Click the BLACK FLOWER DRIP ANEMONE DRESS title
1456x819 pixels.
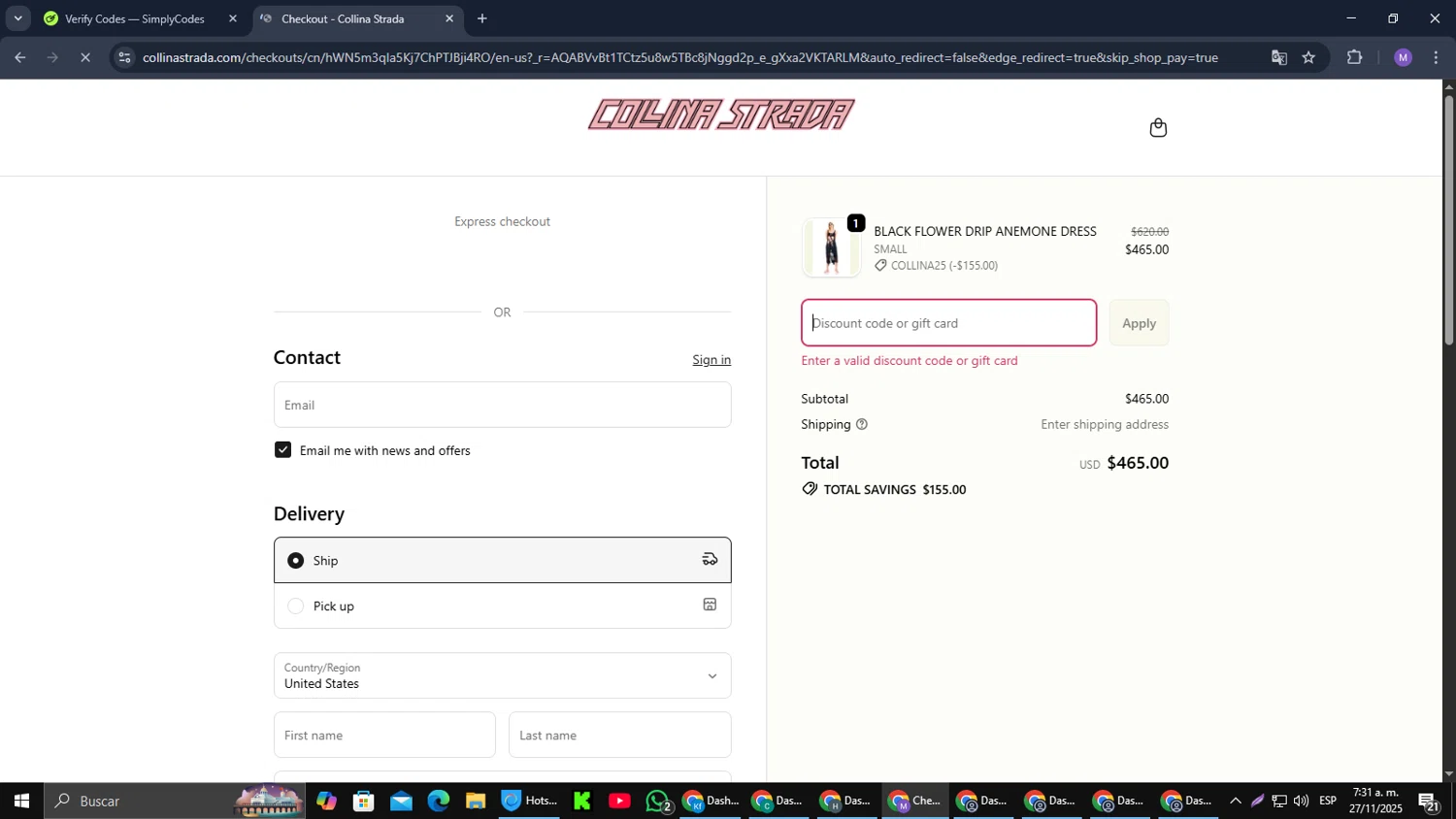(x=985, y=231)
